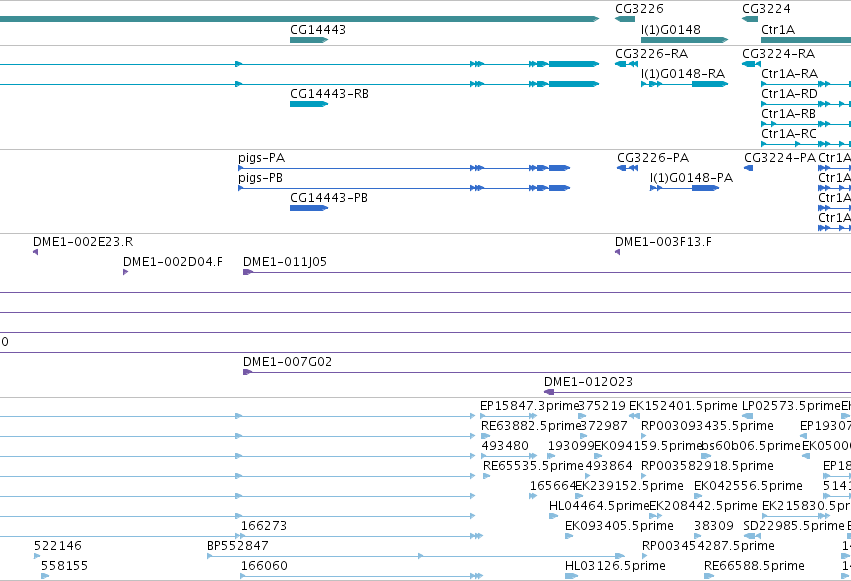This screenshot has height=581, width=851.
Task: Click BAC end DME1-002D04.F
Action: point(125,272)
